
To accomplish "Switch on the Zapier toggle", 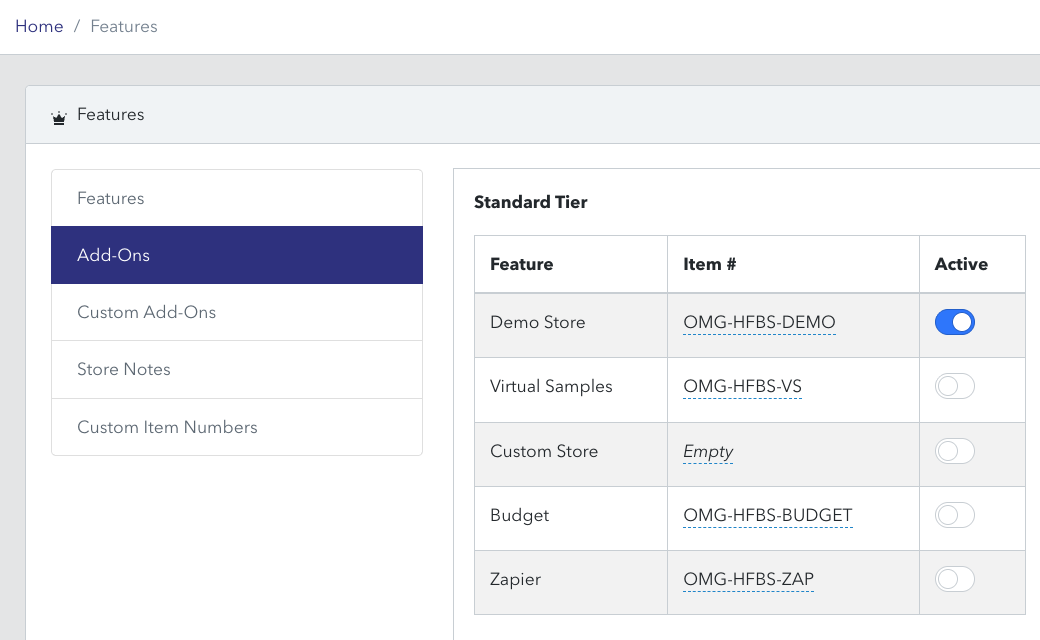I will coord(954,579).
